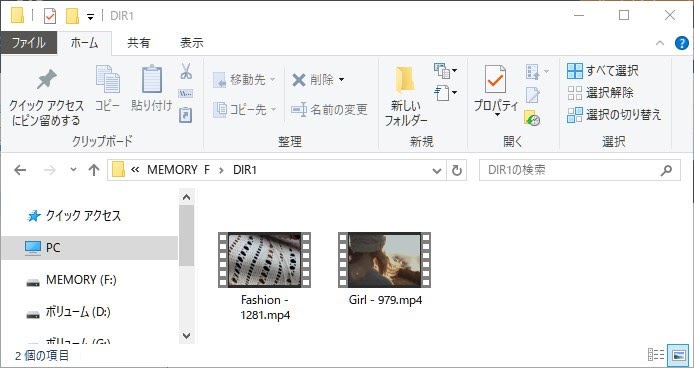The image size is (694, 368).
Task: Click Rename (名前の変更)
Action: point(329,109)
